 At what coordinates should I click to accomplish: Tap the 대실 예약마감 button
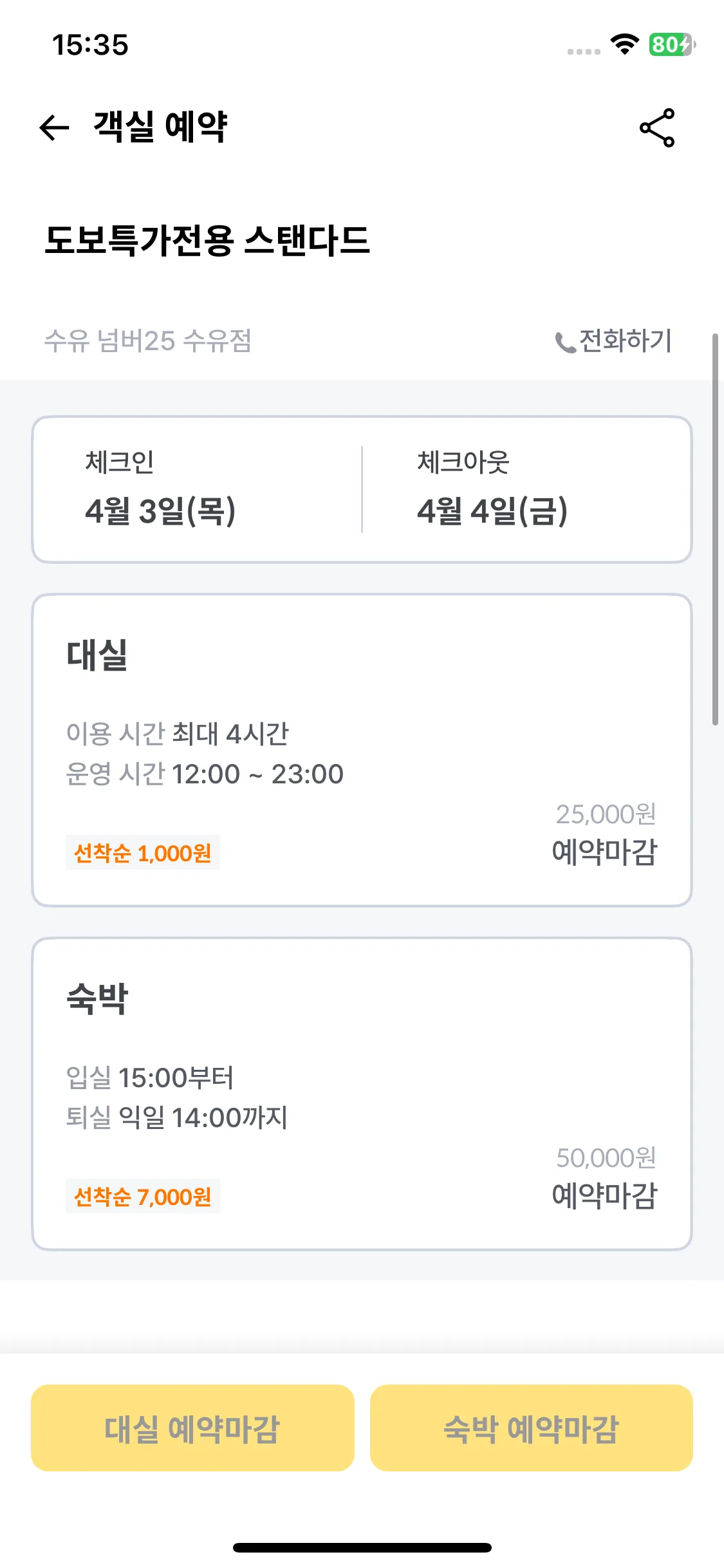coord(192,1428)
